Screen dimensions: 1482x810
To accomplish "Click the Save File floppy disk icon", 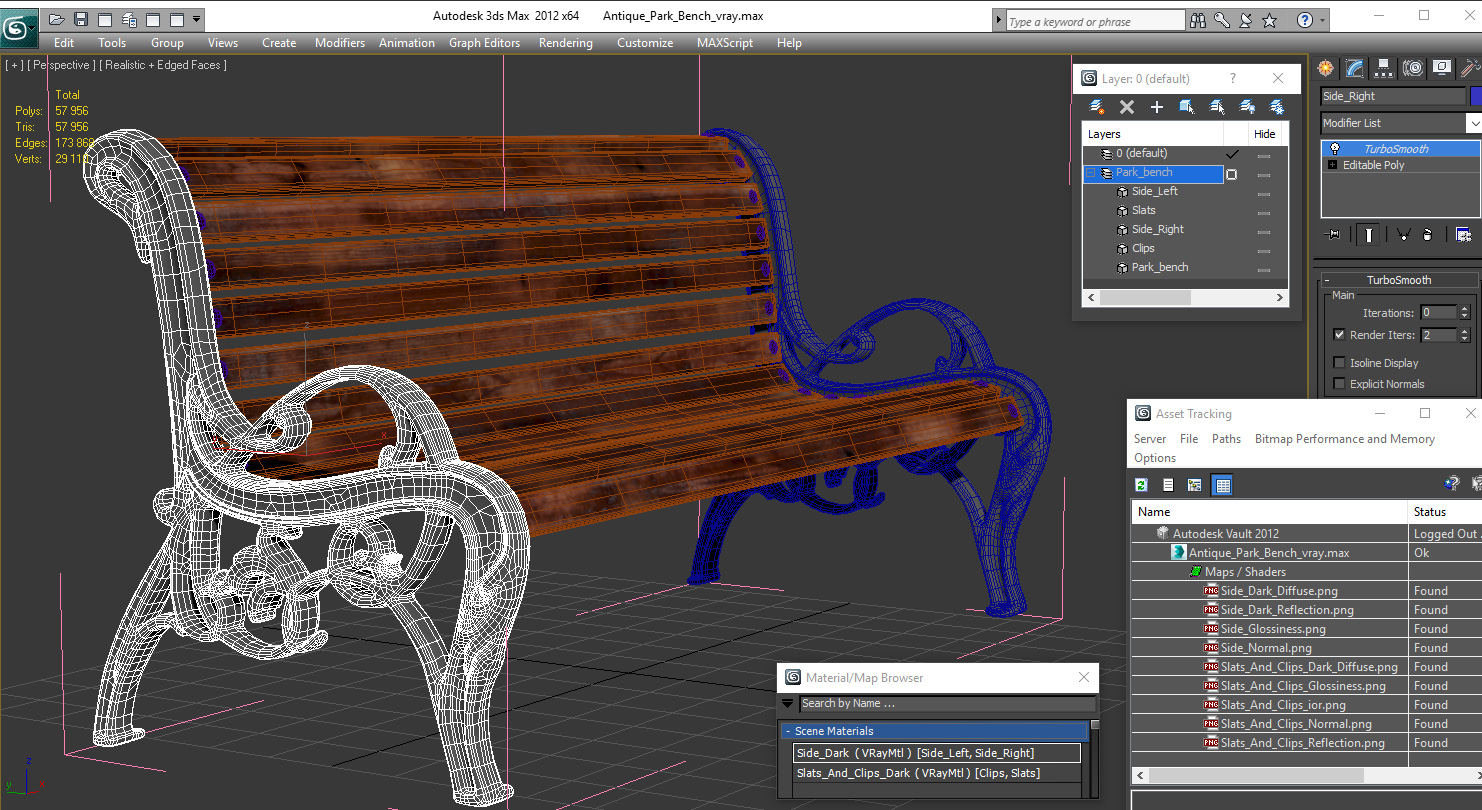I will click(81, 19).
